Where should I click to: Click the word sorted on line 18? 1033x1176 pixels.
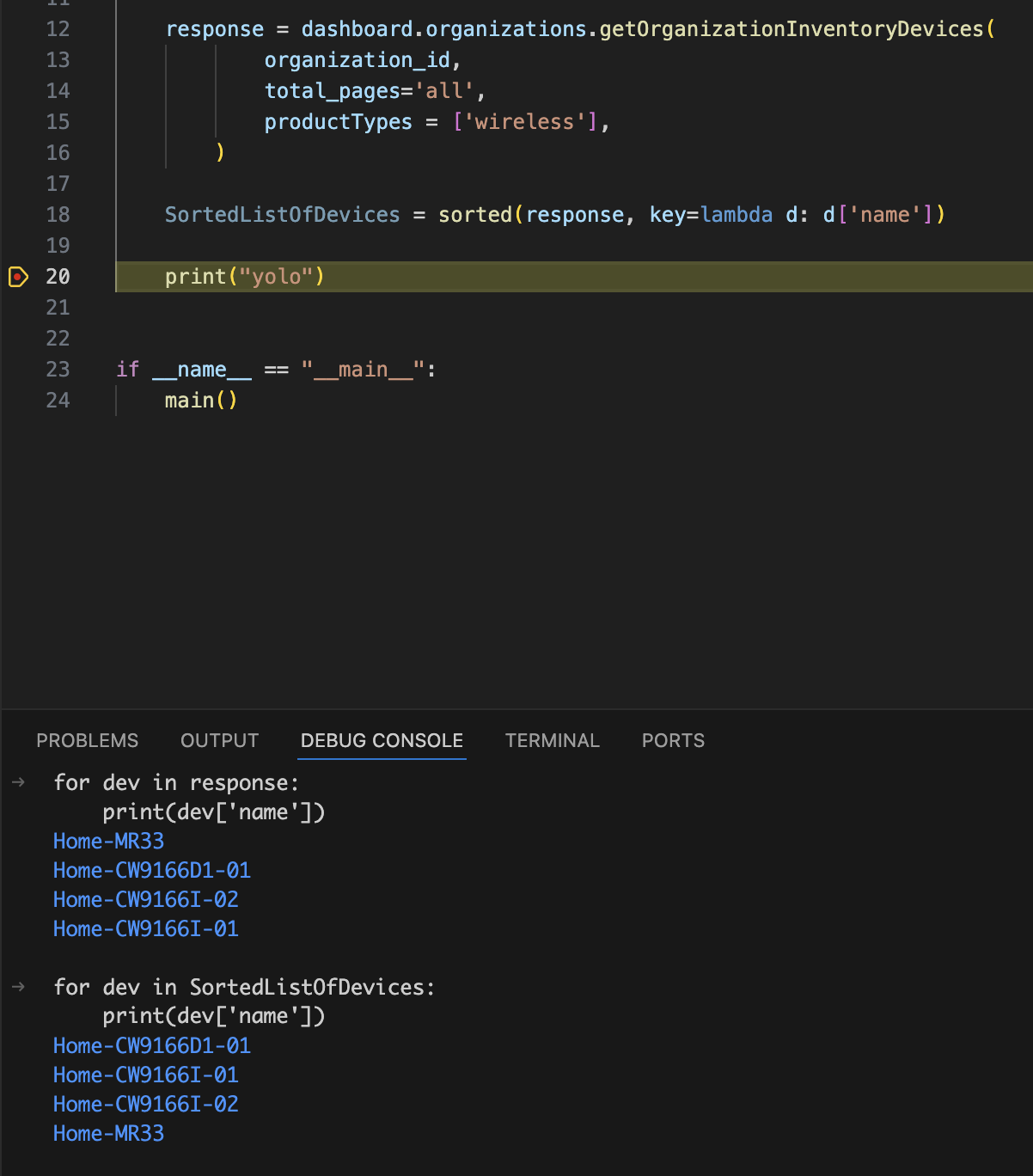click(474, 215)
